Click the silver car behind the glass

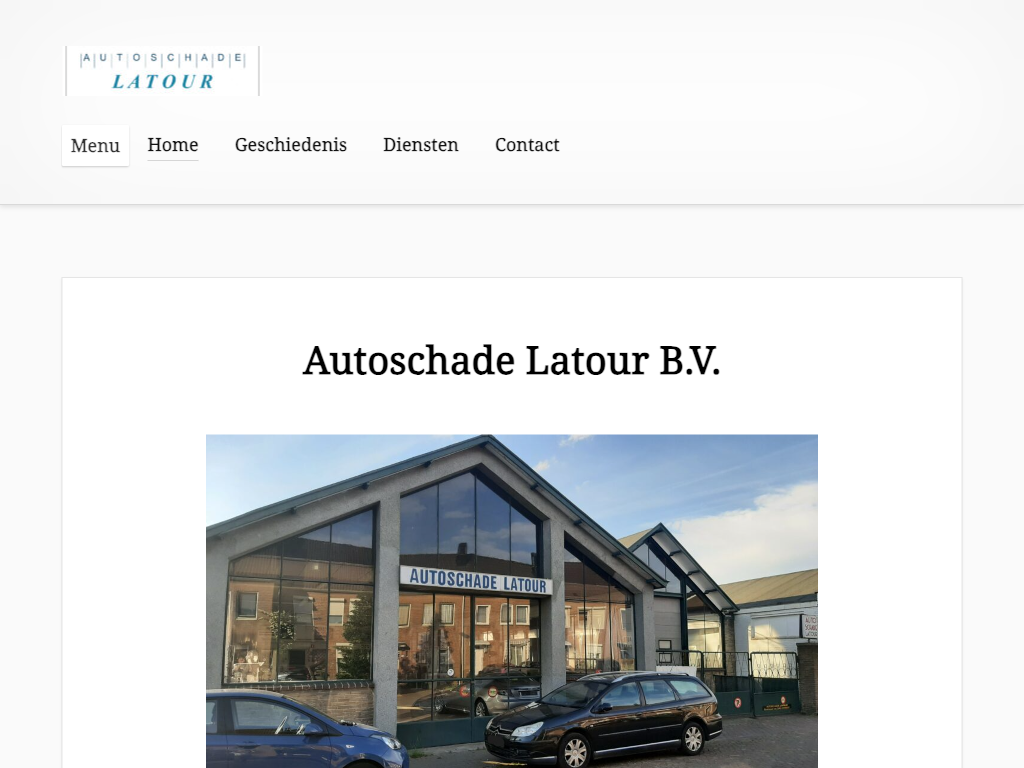point(487,696)
